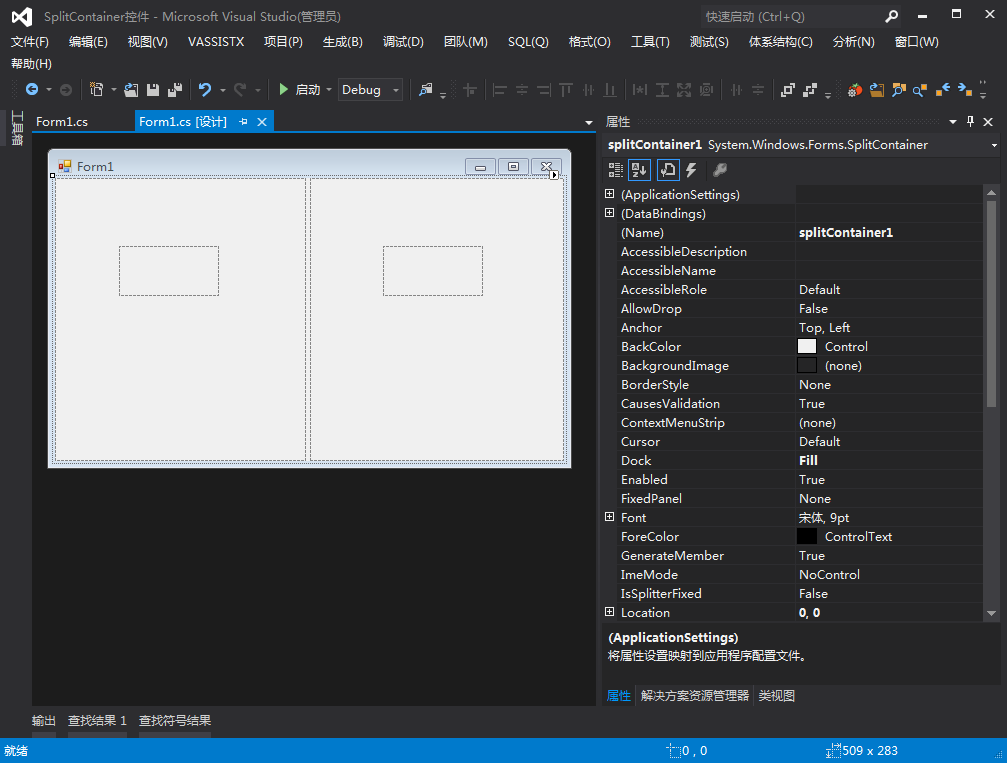
Task: Expand the Font property group
Action: (609, 517)
